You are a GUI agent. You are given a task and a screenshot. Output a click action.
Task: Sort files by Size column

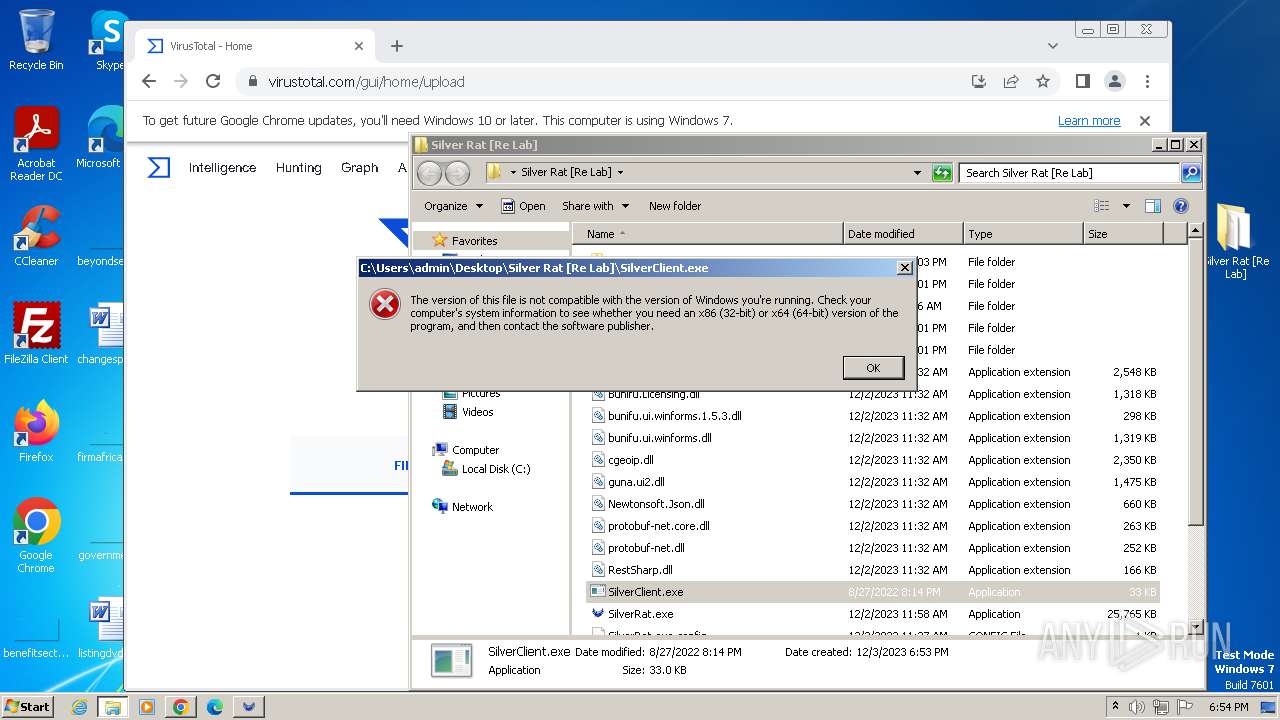pyautogui.click(x=1123, y=234)
